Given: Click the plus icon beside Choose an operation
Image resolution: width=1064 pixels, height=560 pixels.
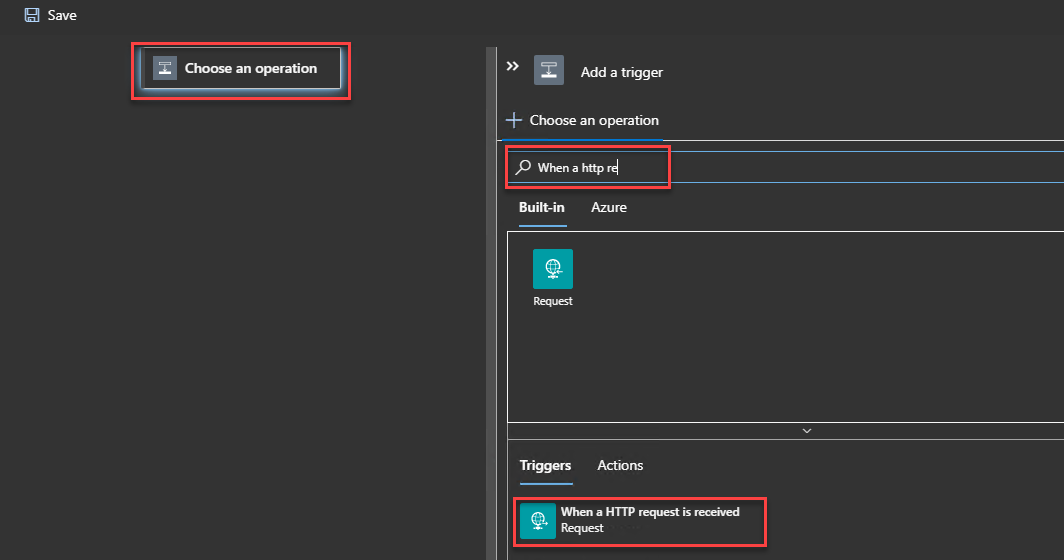Looking at the screenshot, I should [514, 120].
